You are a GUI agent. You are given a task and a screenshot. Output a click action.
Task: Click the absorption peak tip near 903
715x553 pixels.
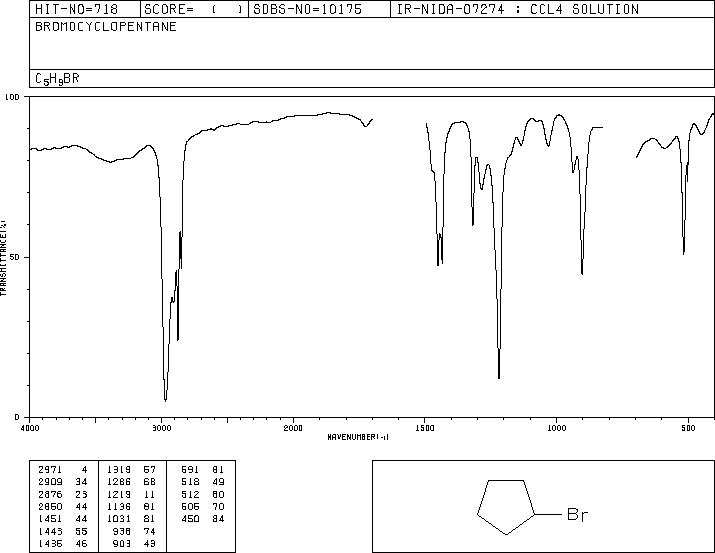582,274
